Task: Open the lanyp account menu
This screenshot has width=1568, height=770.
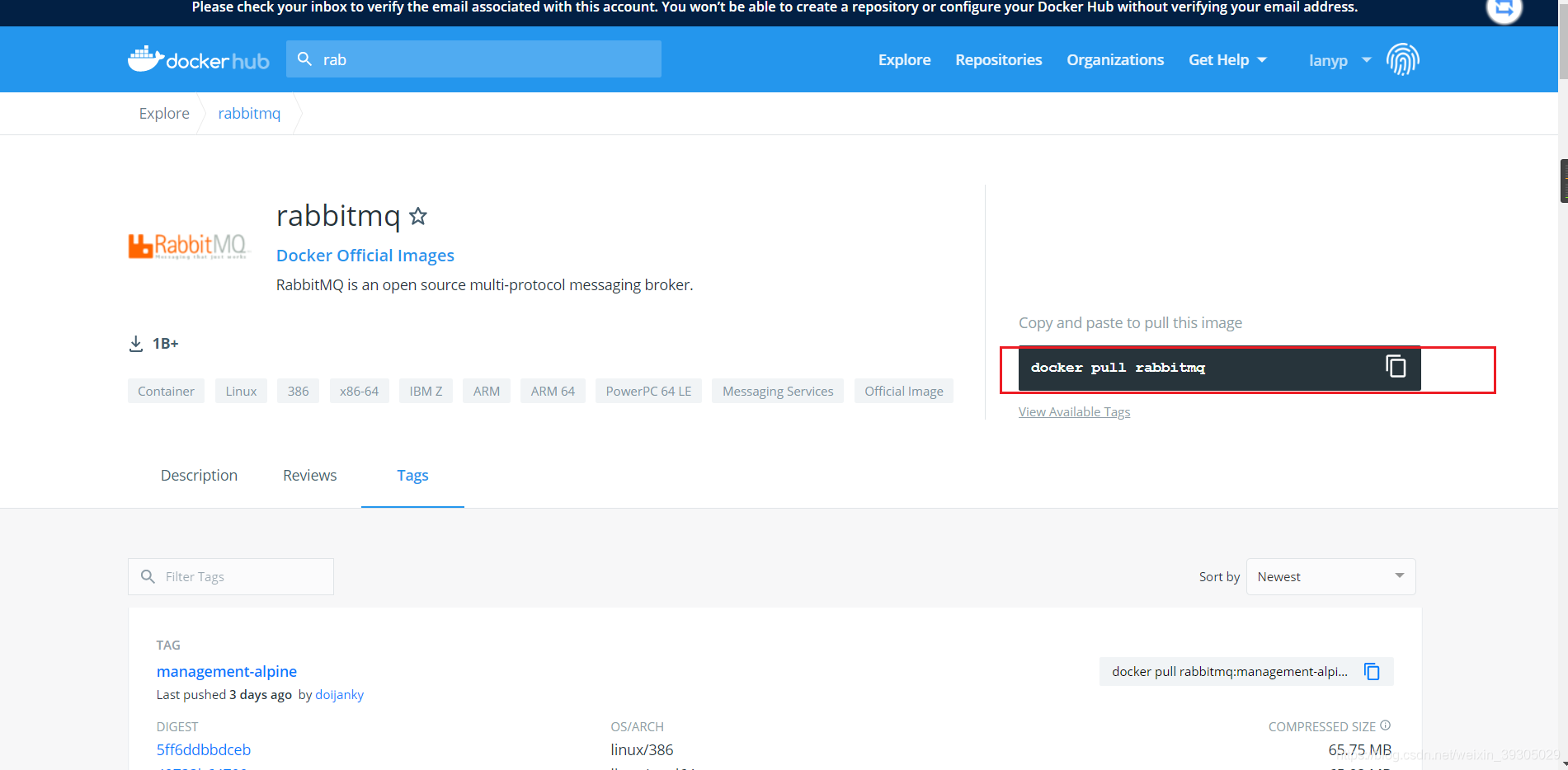Action: point(1340,60)
